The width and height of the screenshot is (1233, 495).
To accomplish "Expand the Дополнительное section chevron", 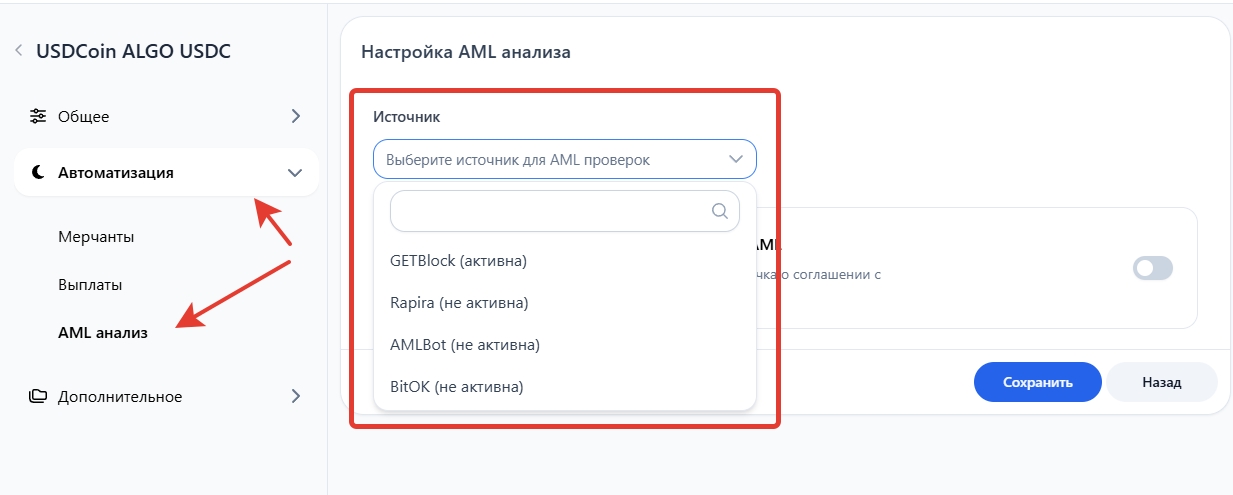I will coord(295,396).
